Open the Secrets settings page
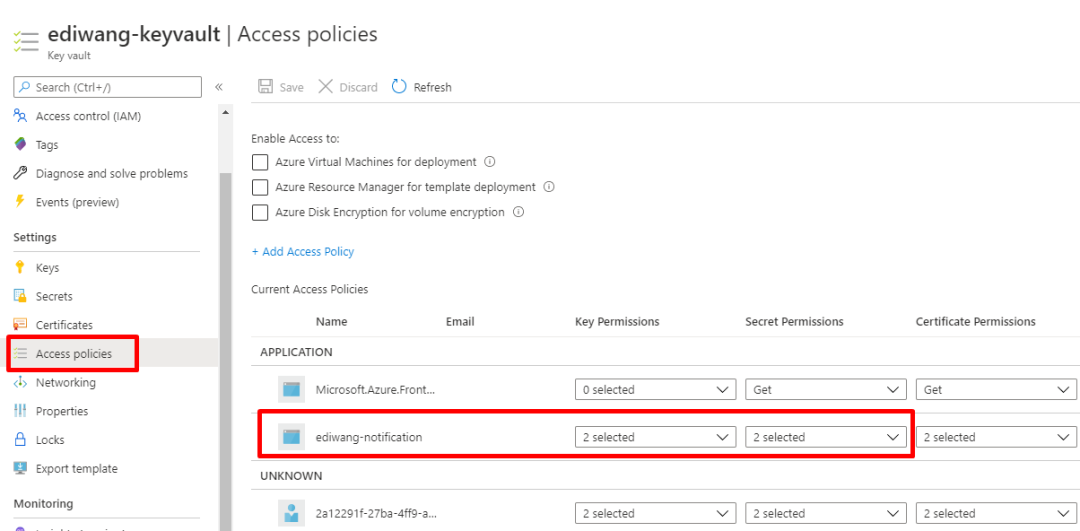 tap(54, 296)
